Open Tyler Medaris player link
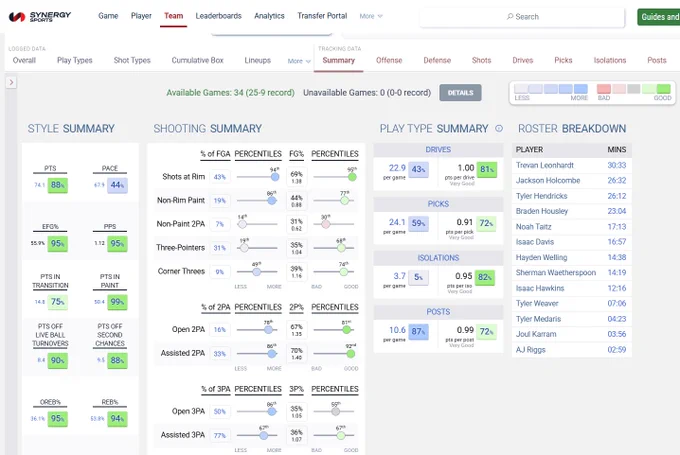This screenshot has width=680, height=455. 538,319
